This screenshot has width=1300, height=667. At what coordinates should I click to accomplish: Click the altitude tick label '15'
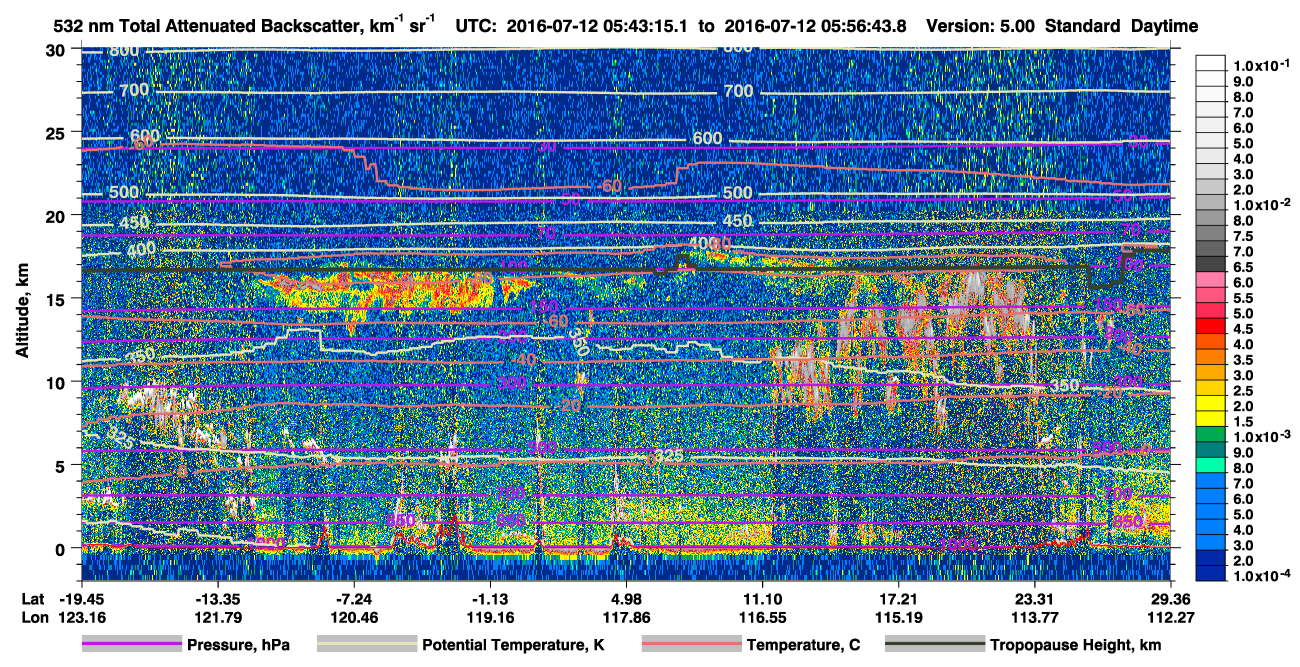point(57,299)
